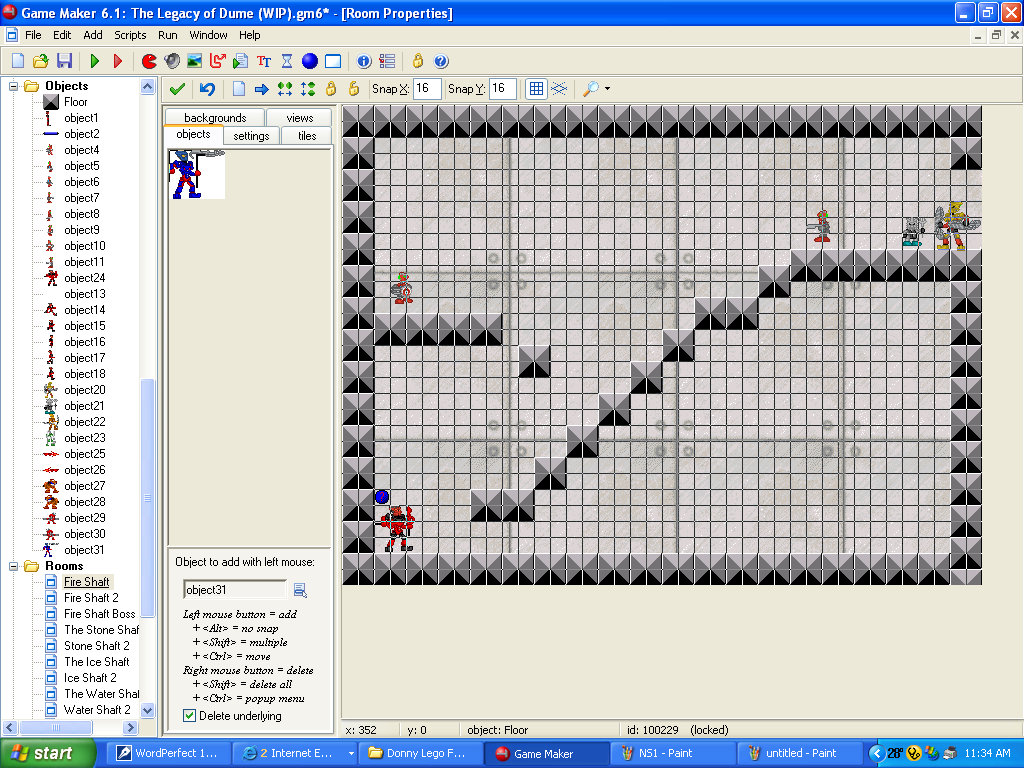1024x768 pixels.
Task: Open the Scripts menu
Action: (130, 34)
